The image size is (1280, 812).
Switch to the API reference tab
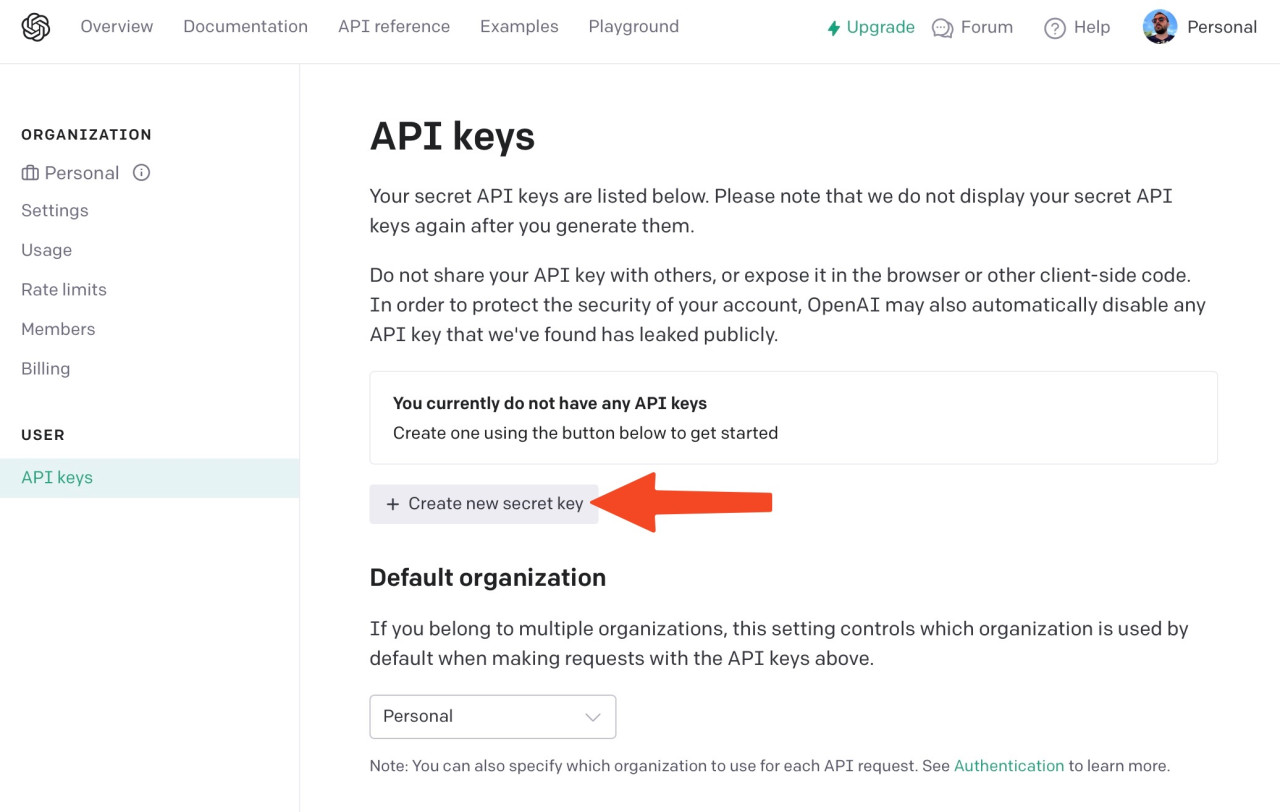click(x=394, y=27)
